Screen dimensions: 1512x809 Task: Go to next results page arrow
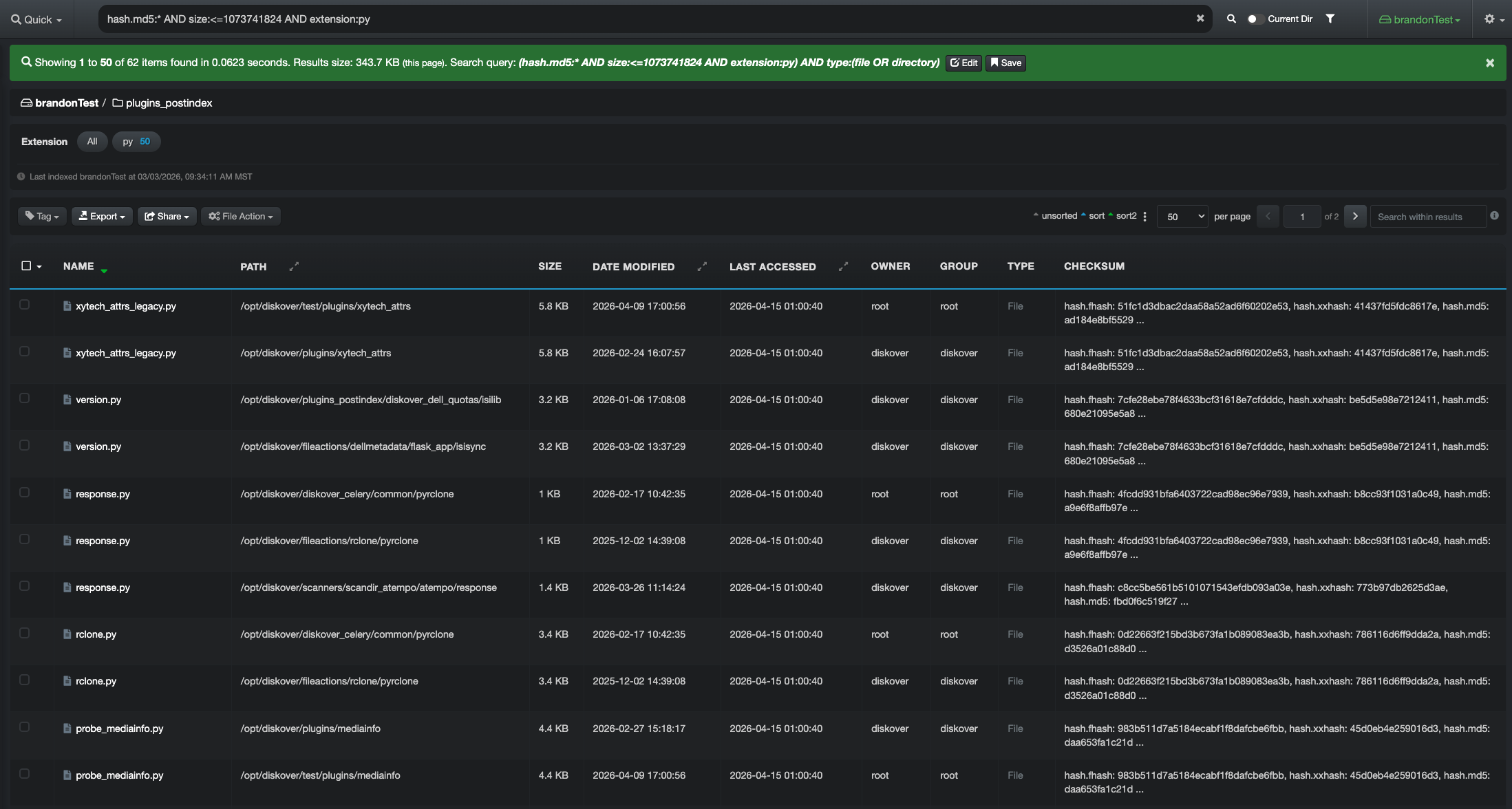coord(1355,216)
